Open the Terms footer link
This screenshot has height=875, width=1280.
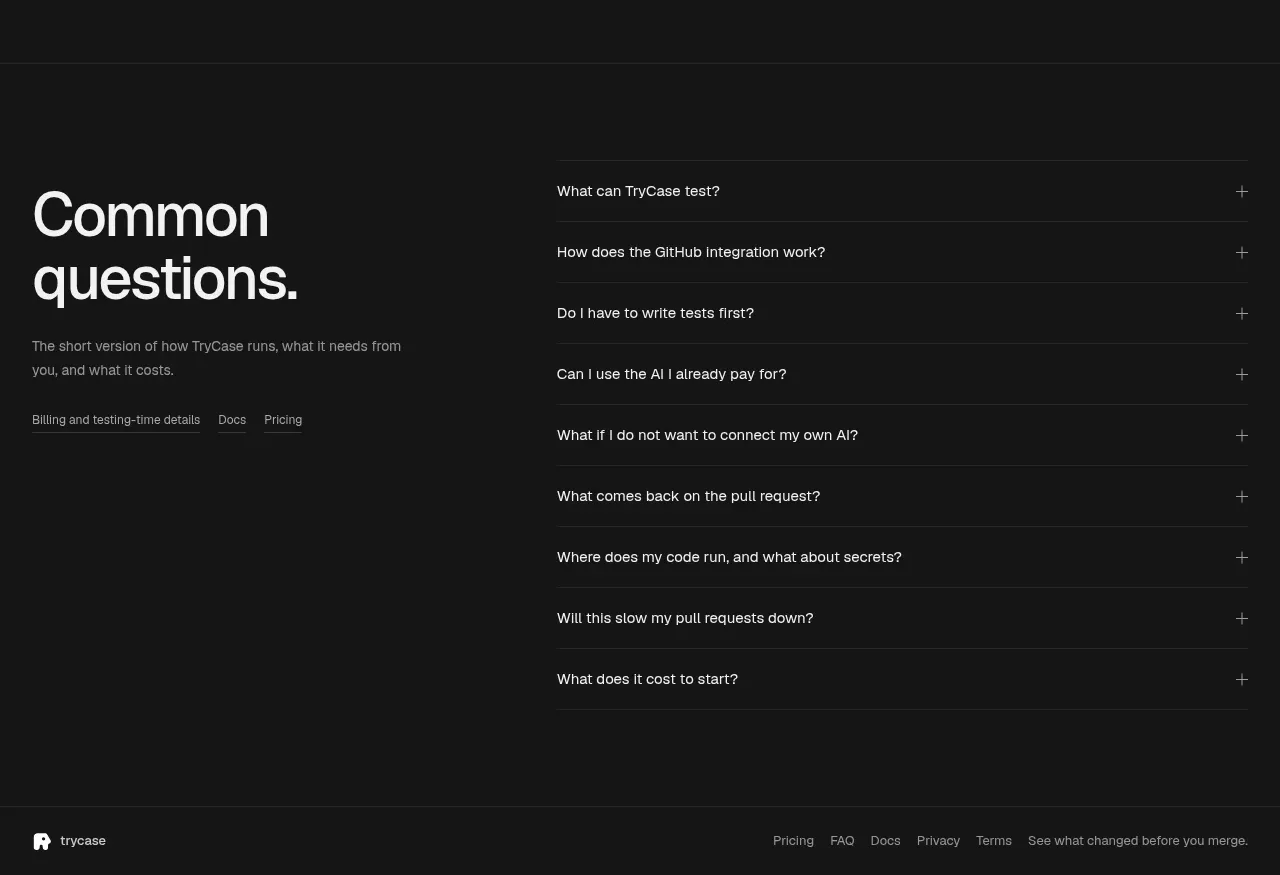point(994,841)
